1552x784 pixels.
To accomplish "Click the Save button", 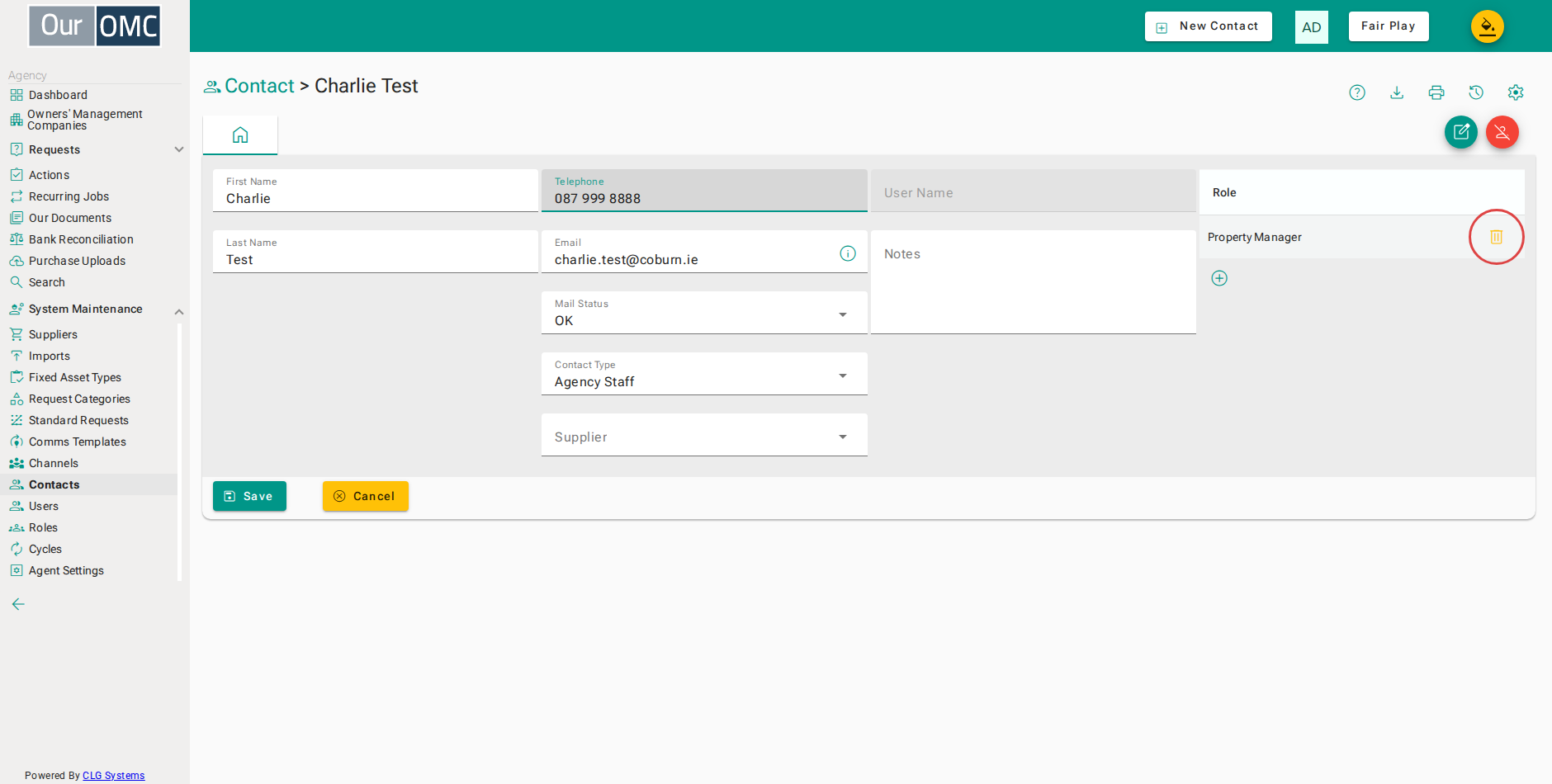I will [x=249, y=496].
